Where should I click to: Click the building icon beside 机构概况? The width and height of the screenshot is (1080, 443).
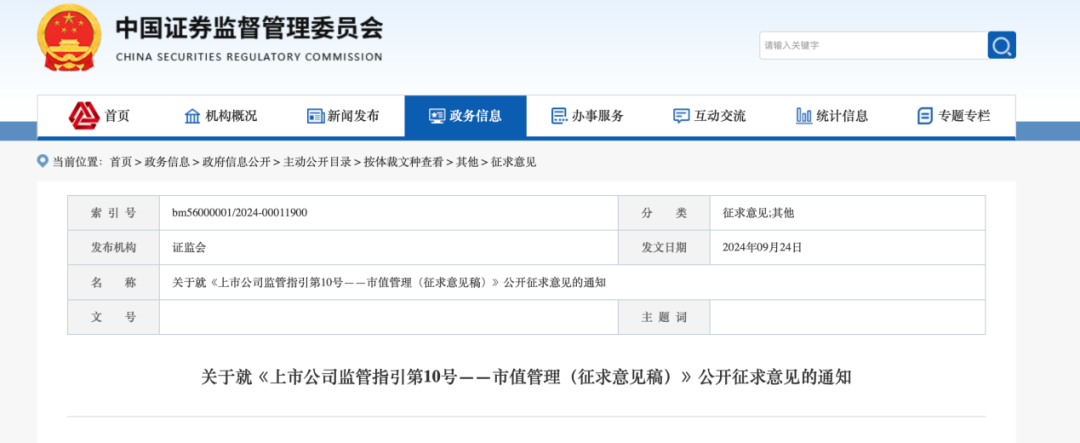tap(193, 116)
